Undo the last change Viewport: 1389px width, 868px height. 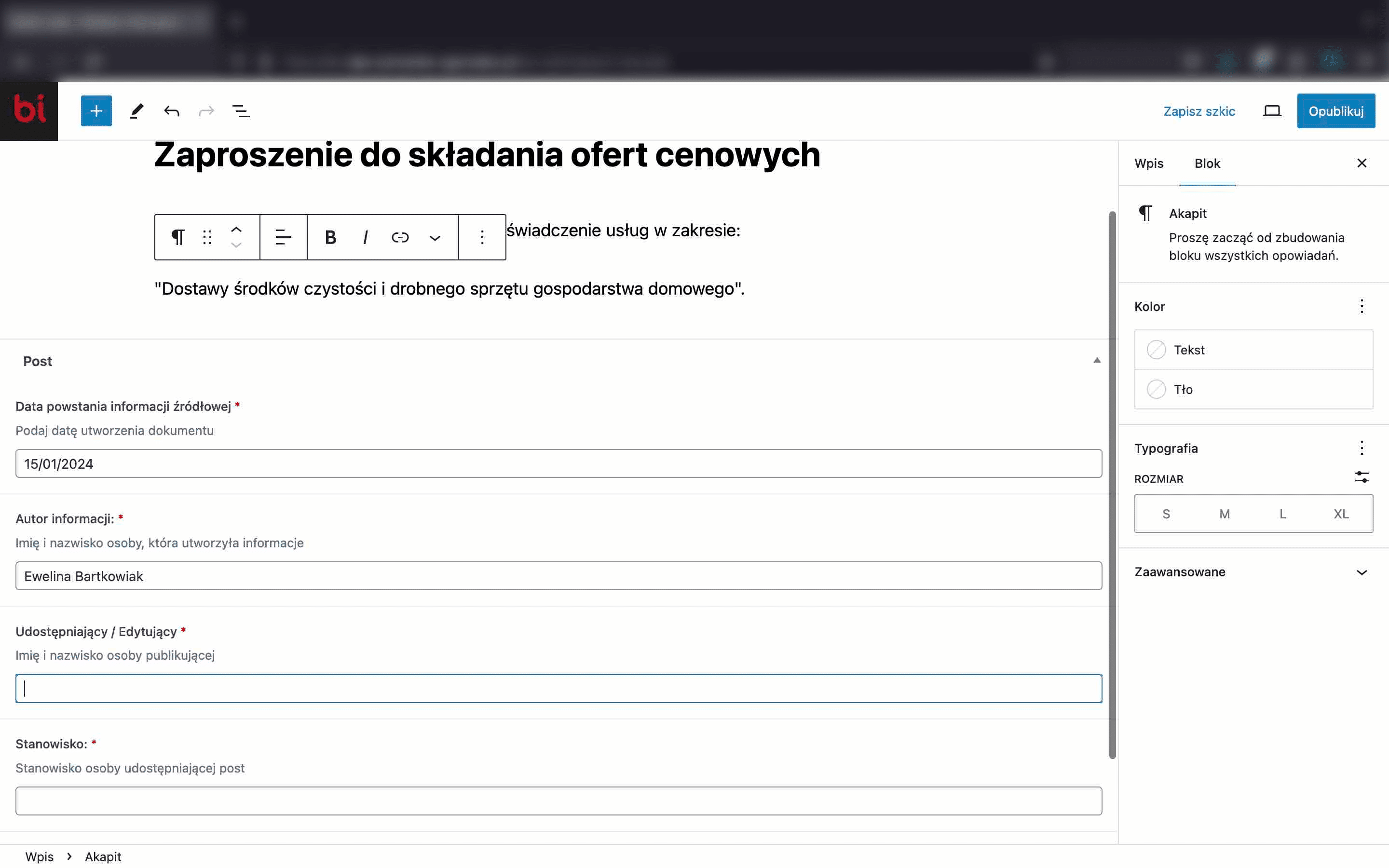(x=172, y=111)
